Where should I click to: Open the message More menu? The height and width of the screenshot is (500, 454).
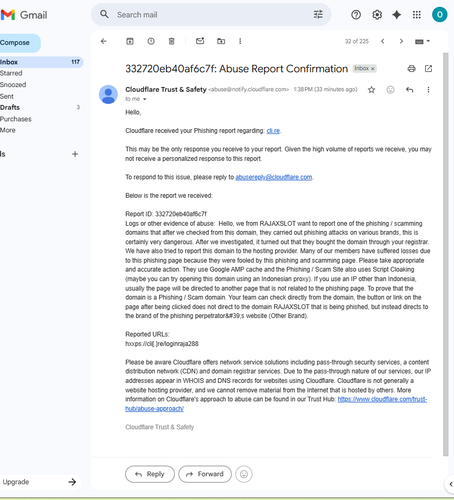point(428,90)
